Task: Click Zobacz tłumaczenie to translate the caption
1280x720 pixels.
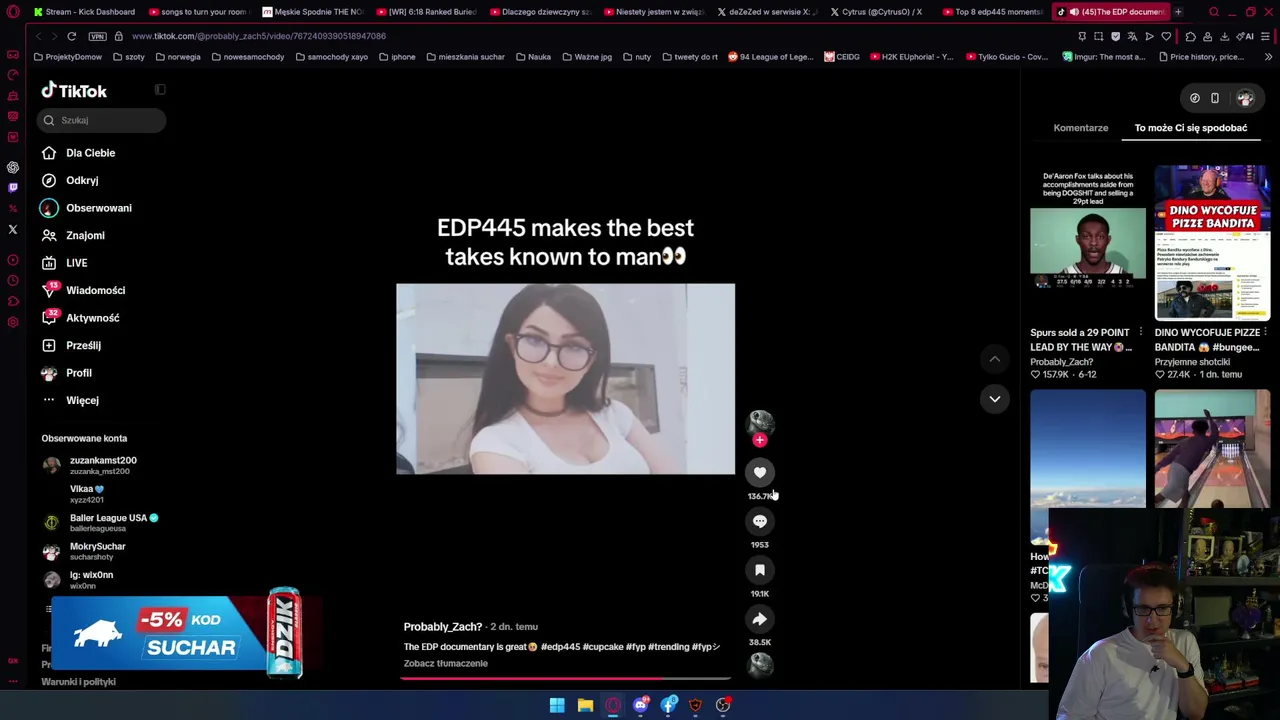Action: 446,663
